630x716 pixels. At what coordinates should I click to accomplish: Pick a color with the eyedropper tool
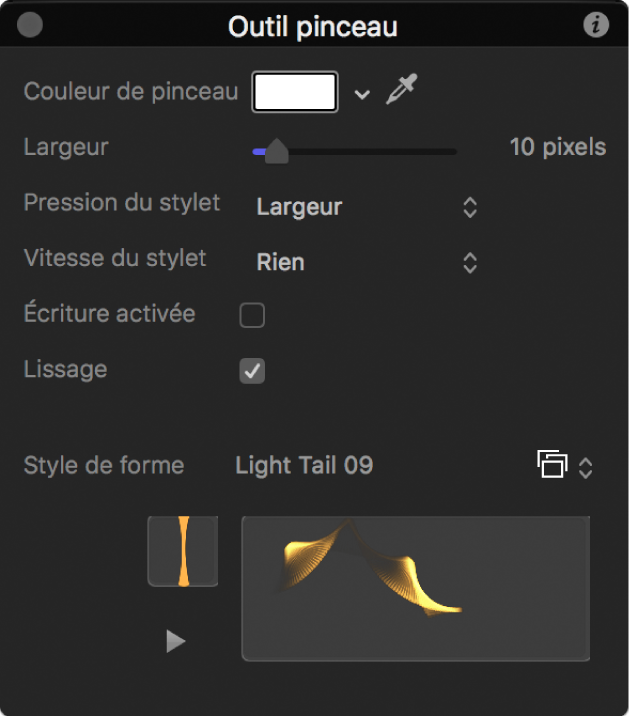(401, 91)
